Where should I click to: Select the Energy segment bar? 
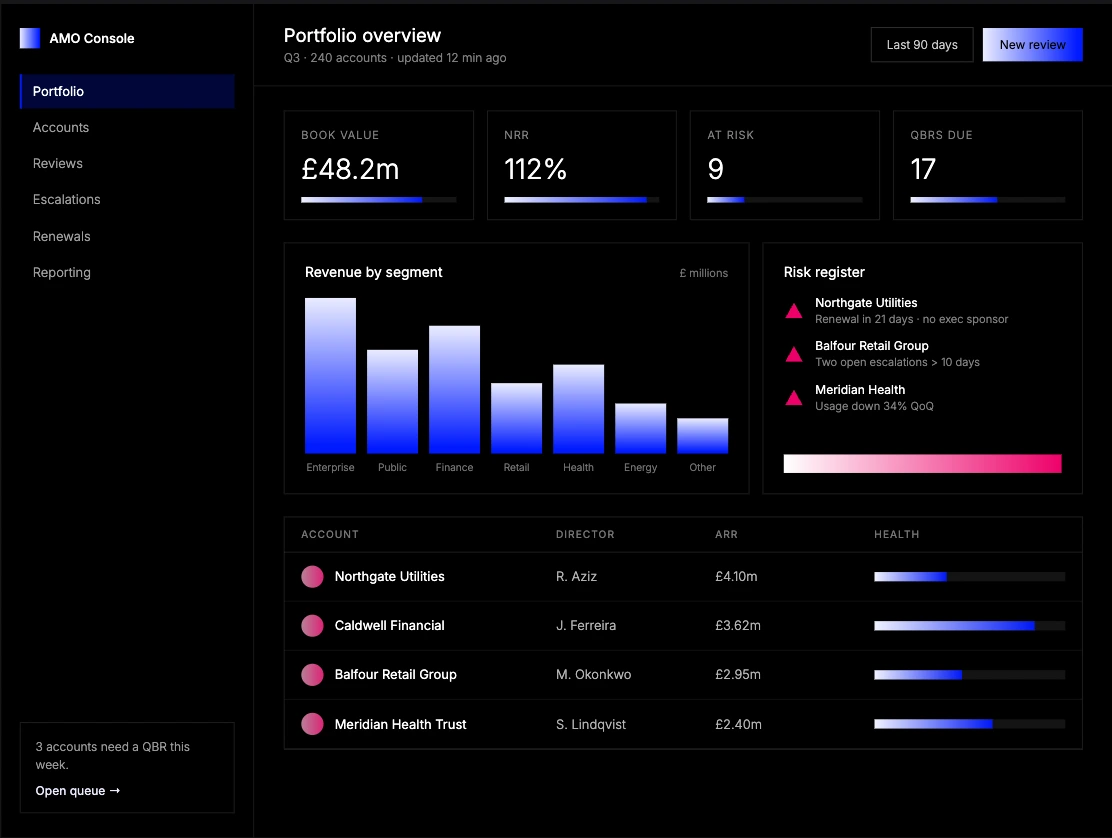point(640,428)
